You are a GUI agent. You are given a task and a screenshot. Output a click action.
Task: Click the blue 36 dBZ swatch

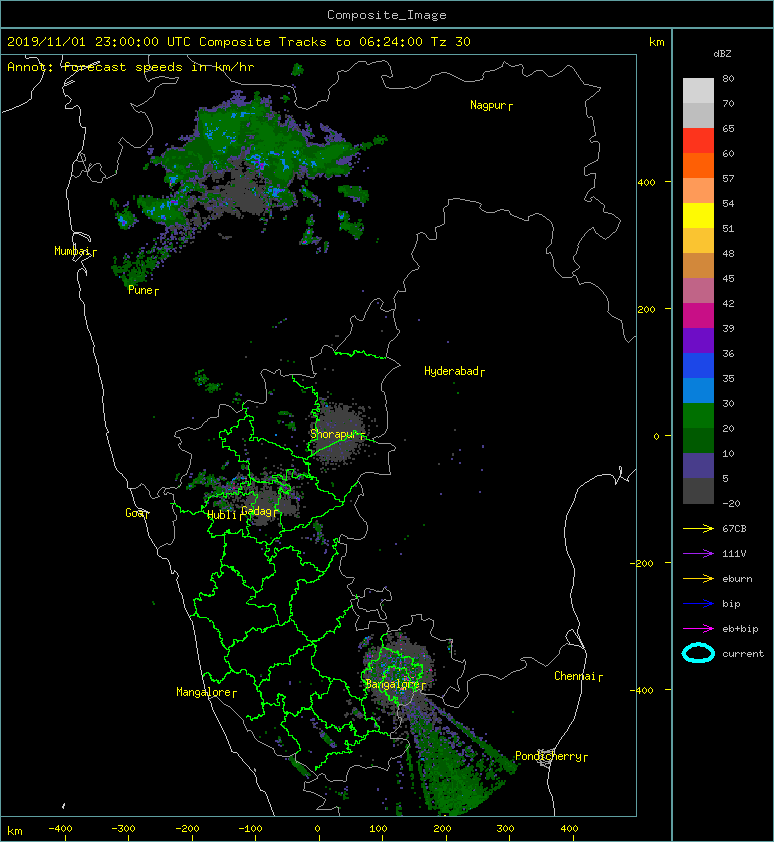[x=698, y=365]
